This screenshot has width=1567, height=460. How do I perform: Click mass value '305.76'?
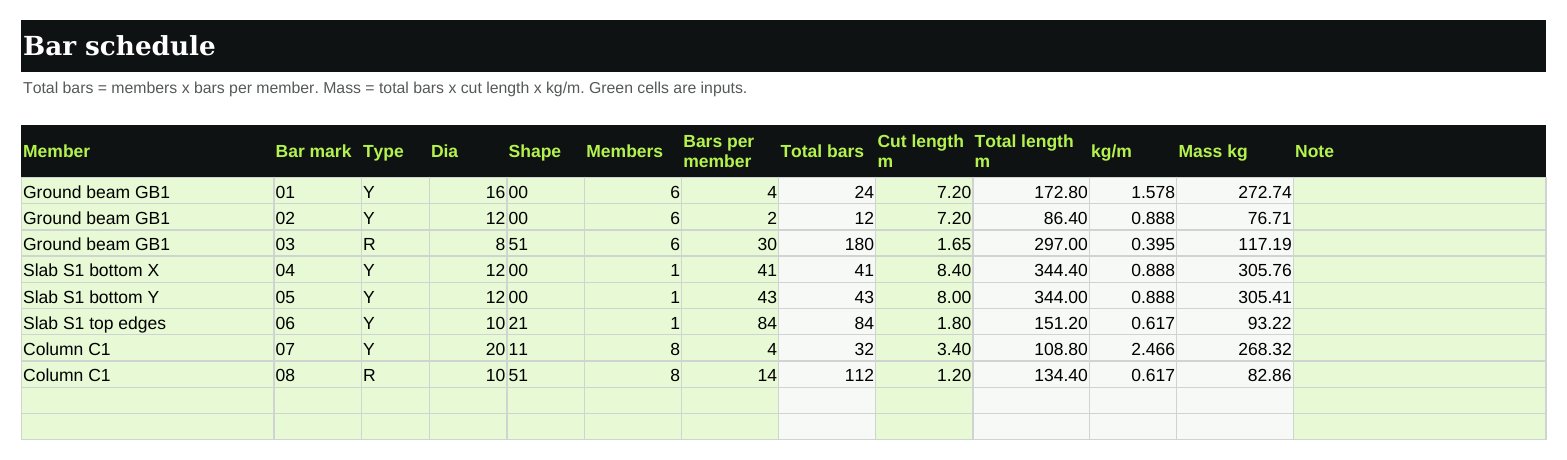1235,270
